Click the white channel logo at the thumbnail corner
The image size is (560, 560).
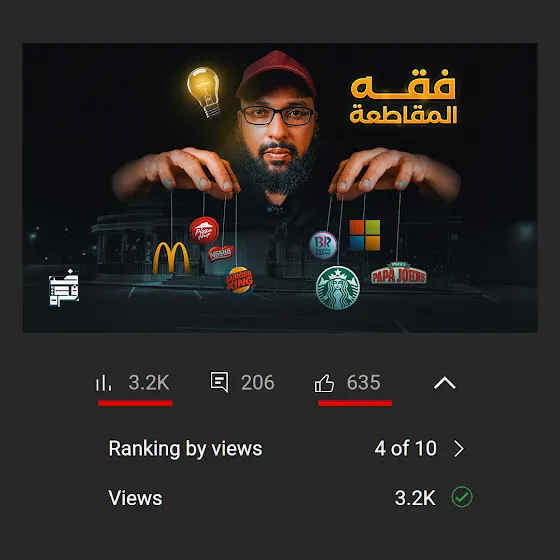point(64,288)
